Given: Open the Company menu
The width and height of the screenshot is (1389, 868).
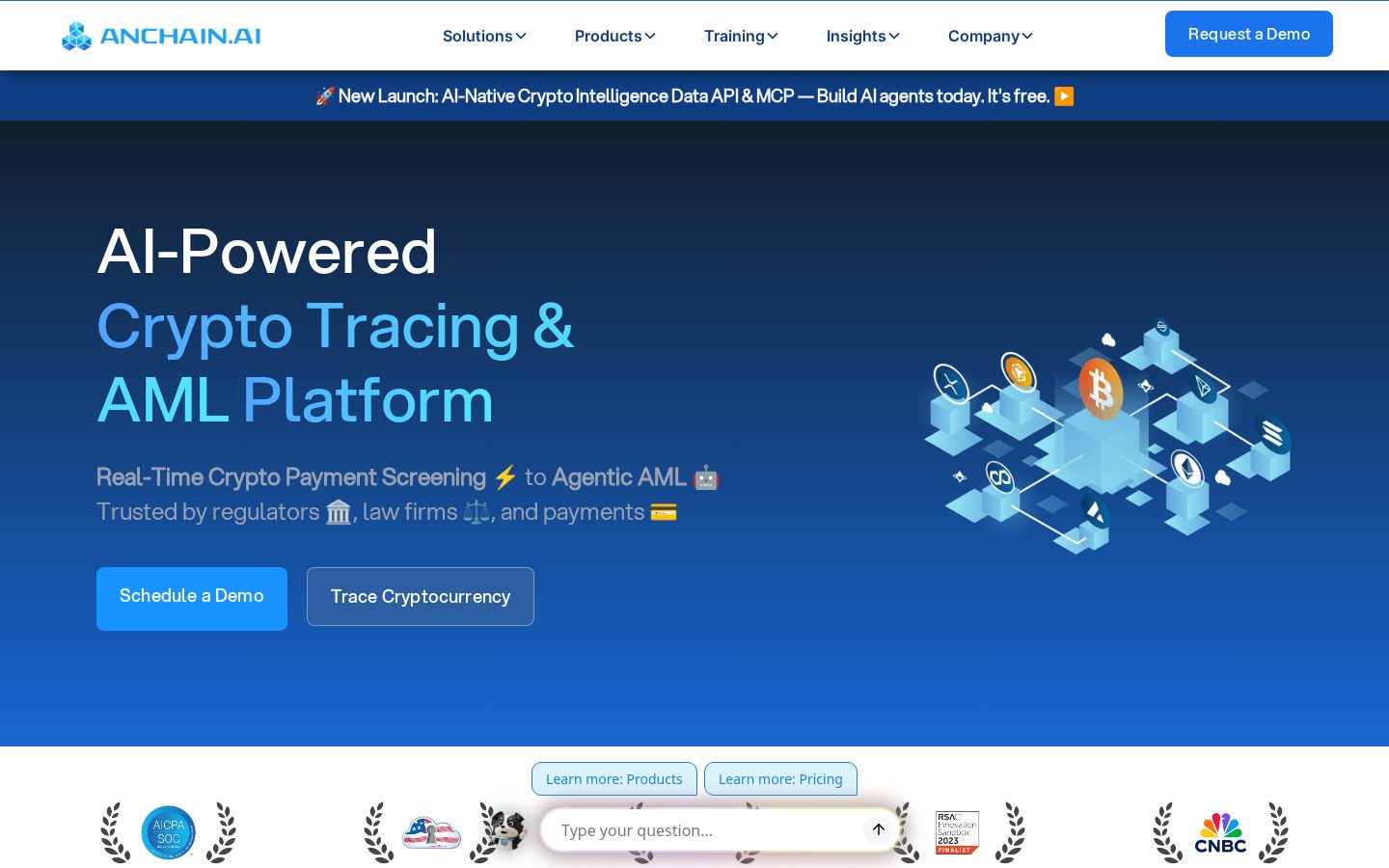Looking at the screenshot, I should (990, 36).
